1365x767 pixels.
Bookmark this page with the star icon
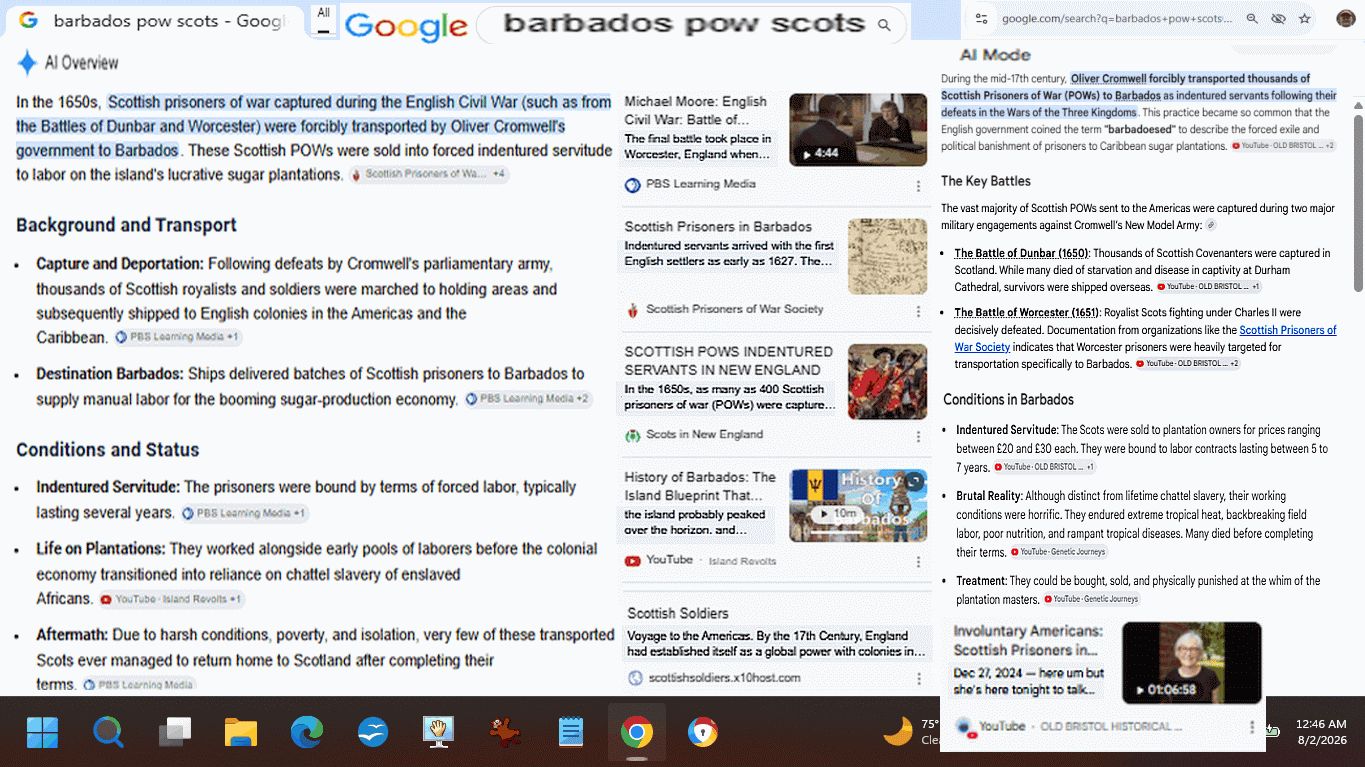(x=1304, y=19)
